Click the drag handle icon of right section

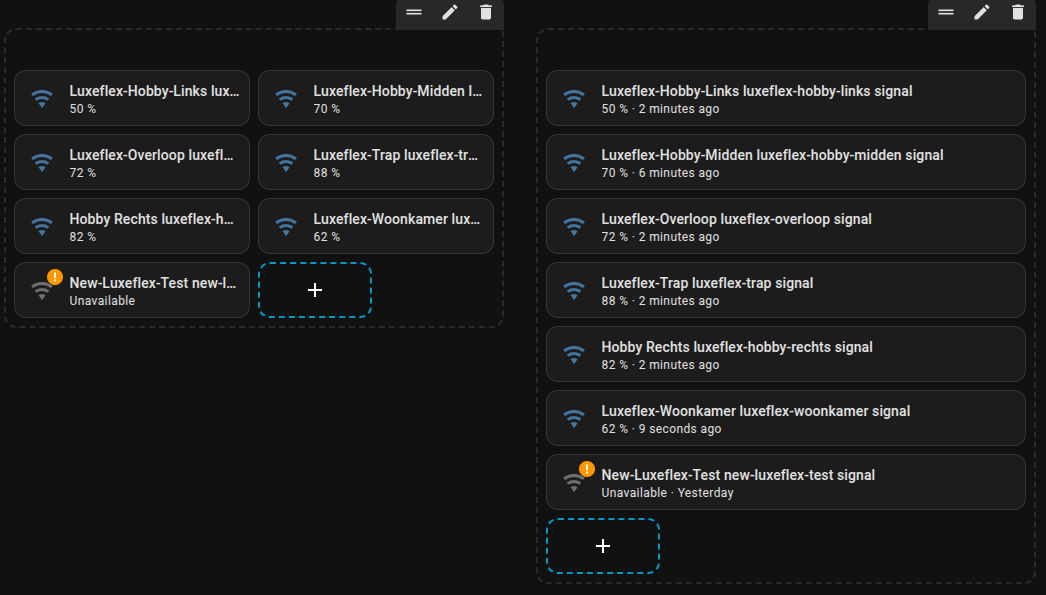tap(946, 12)
